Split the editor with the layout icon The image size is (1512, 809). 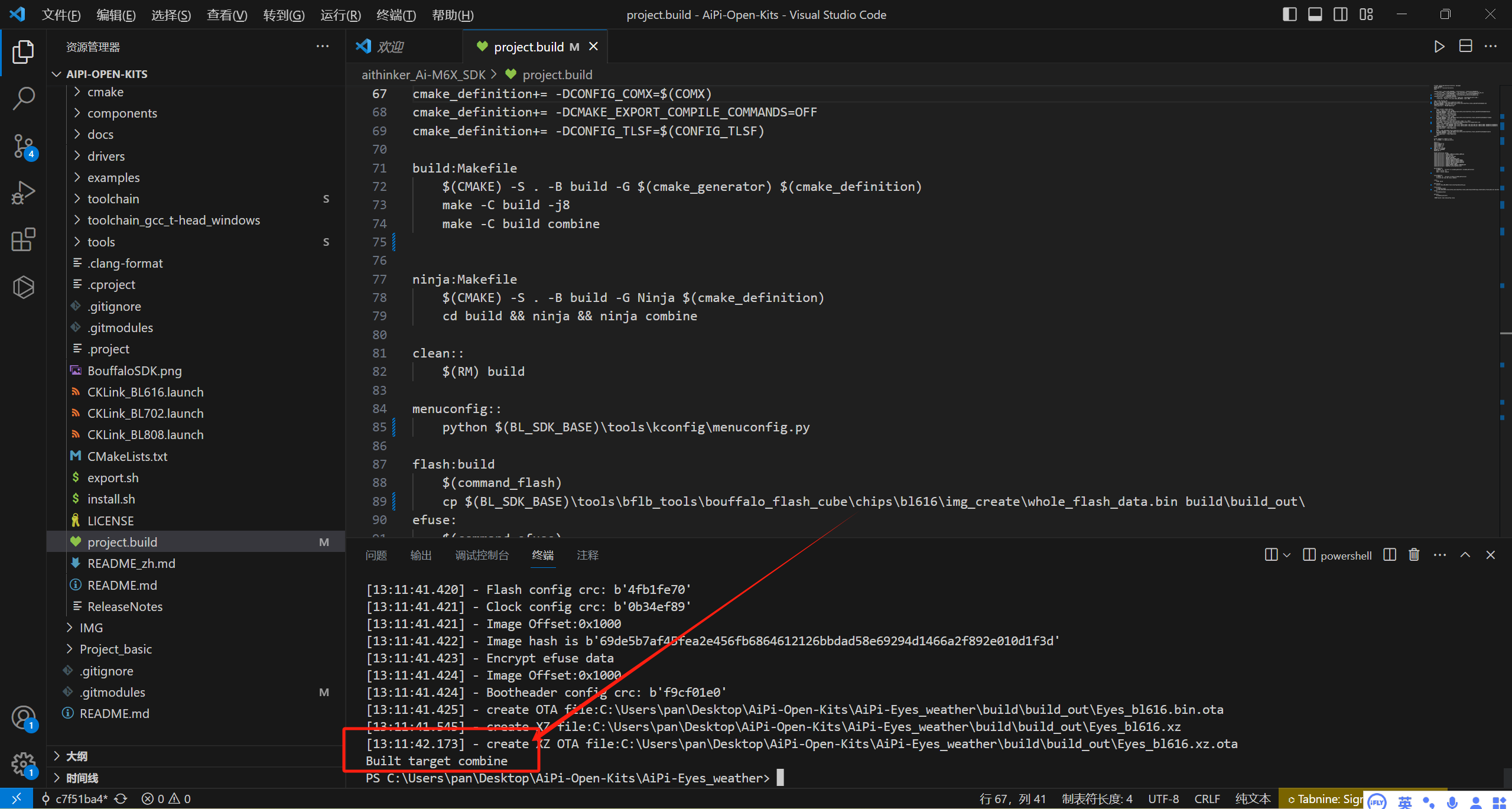(x=1465, y=46)
